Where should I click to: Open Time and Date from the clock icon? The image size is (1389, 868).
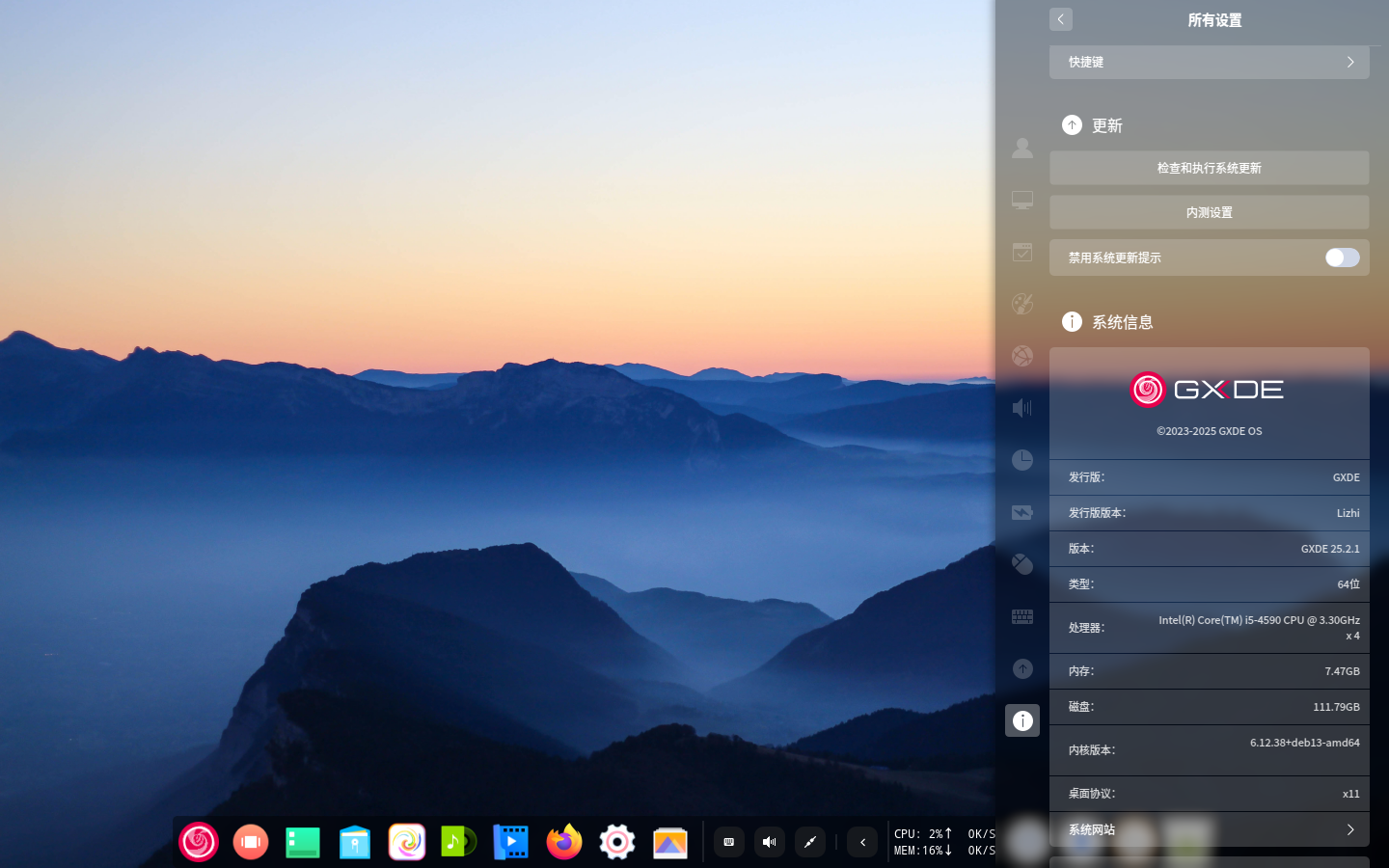click(1022, 460)
